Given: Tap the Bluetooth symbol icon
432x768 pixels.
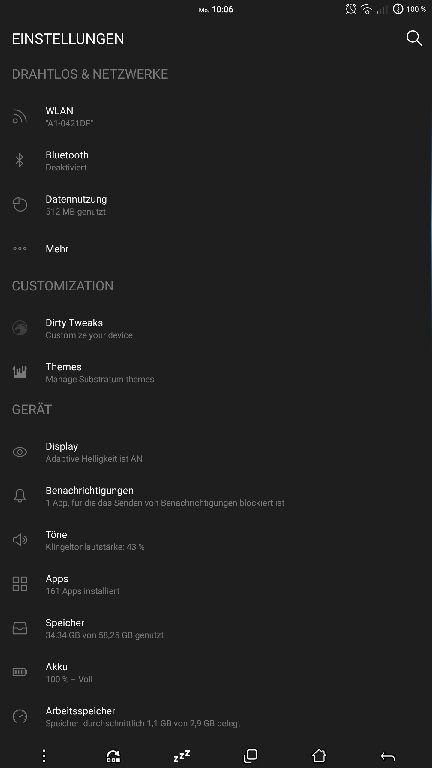Looking at the screenshot, I should (x=20, y=160).
